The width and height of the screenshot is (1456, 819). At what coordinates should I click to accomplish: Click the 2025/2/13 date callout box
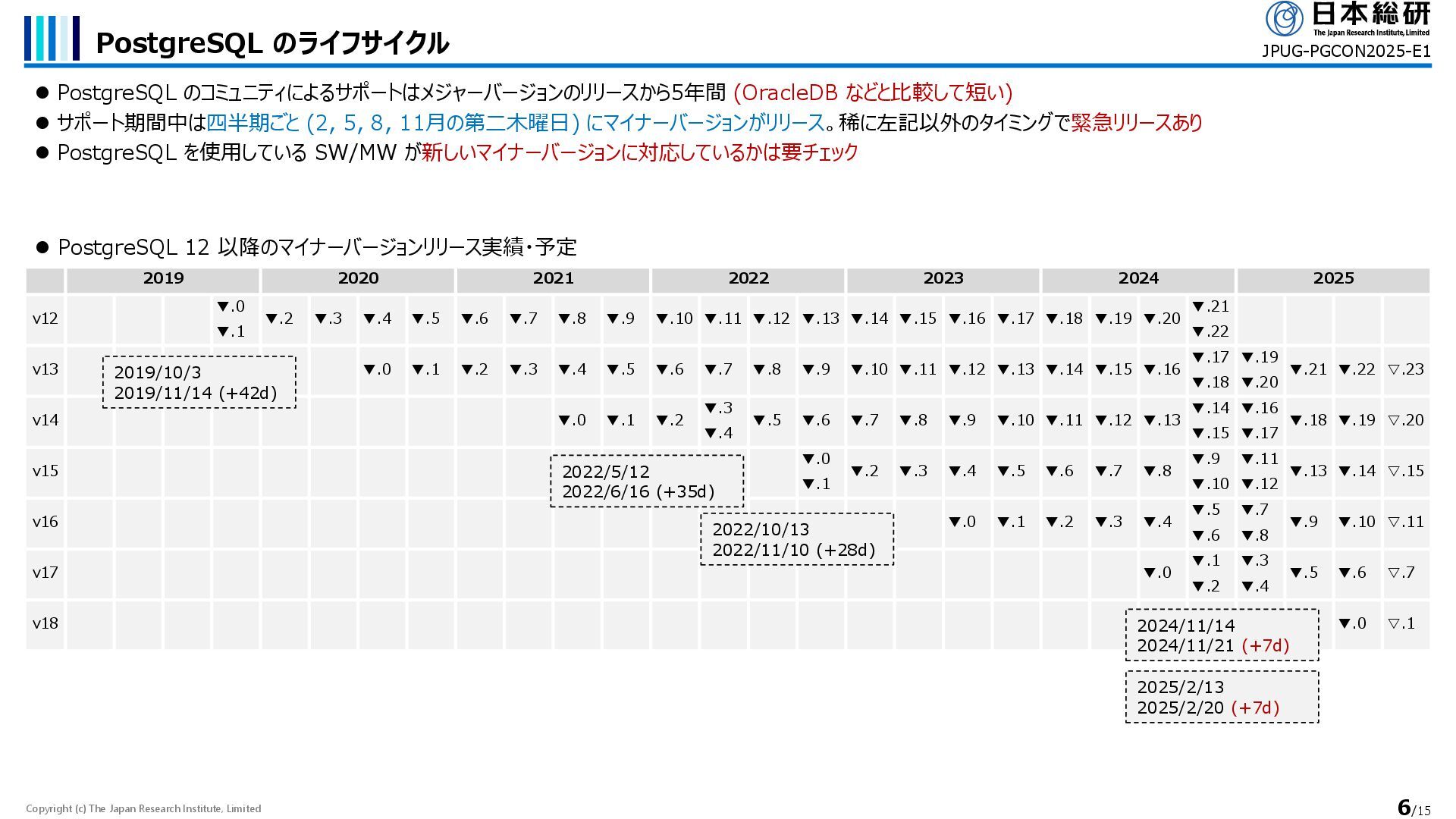point(1221,697)
